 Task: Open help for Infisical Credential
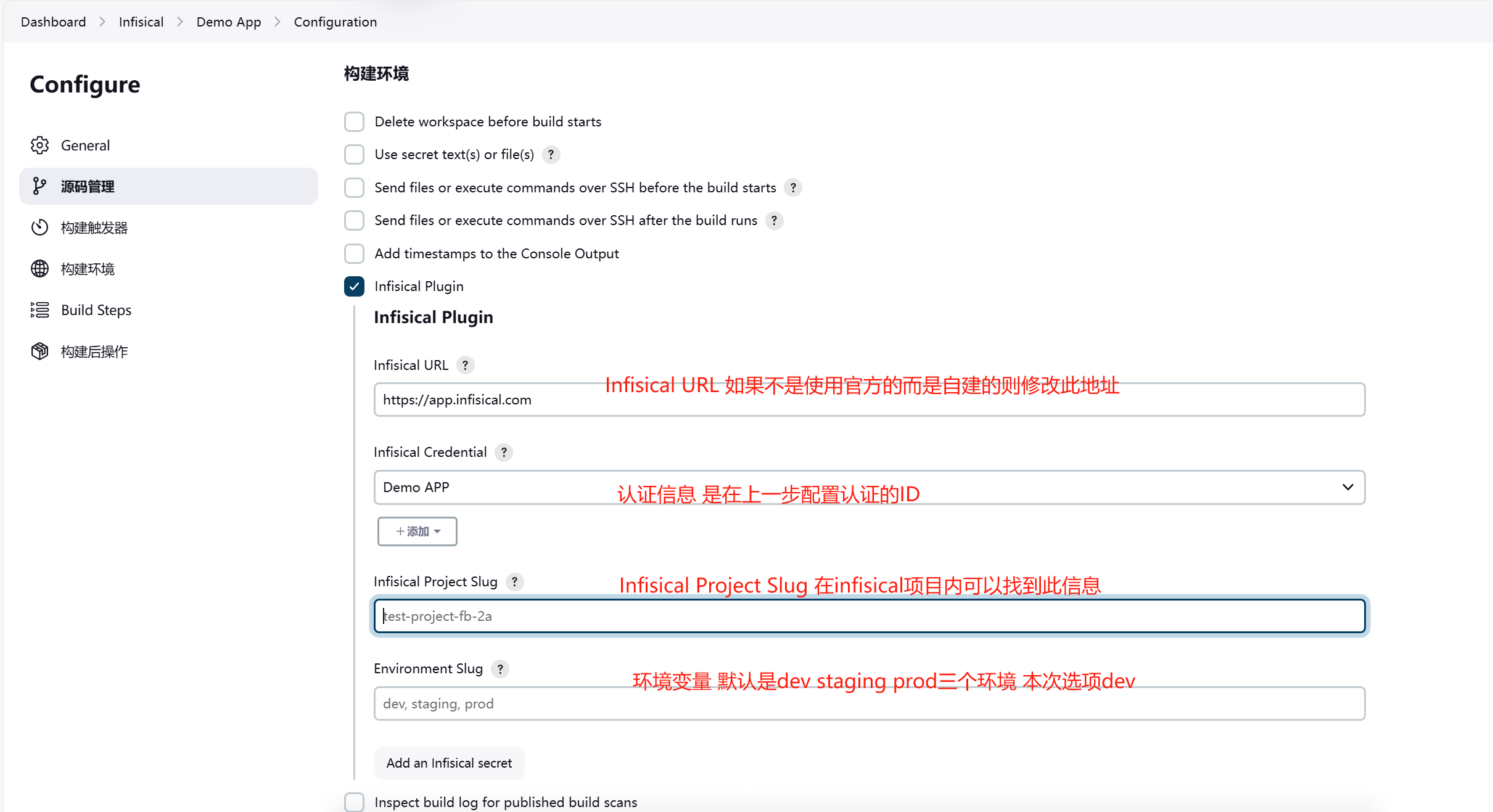504,453
